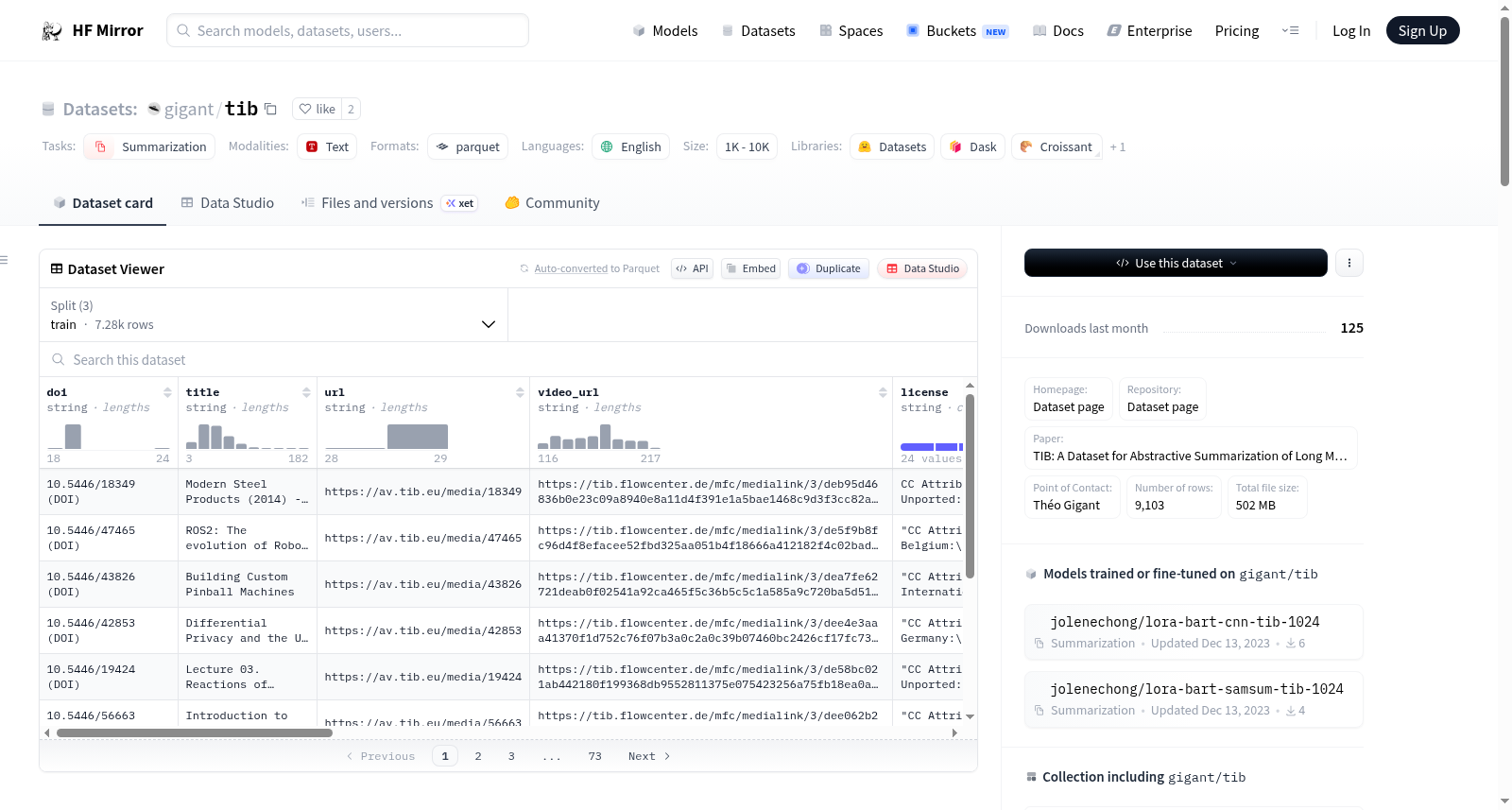
Task: Select the English language tag
Action: click(x=630, y=146)
